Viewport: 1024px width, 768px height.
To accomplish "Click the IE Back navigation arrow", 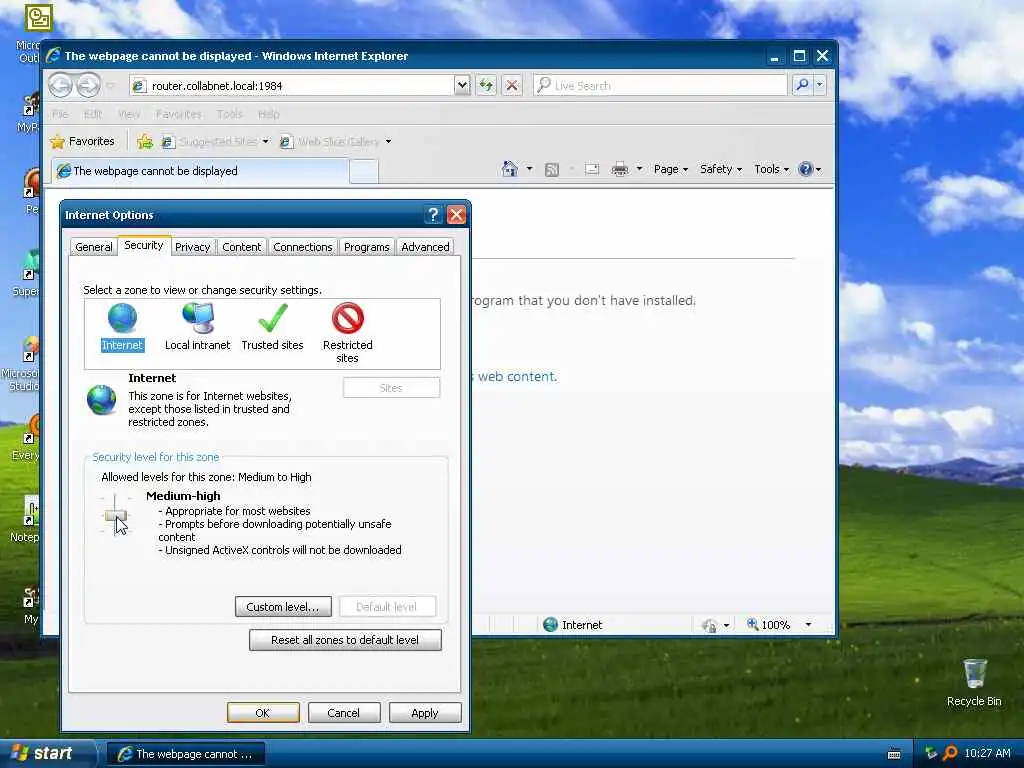I will [61, 86].
